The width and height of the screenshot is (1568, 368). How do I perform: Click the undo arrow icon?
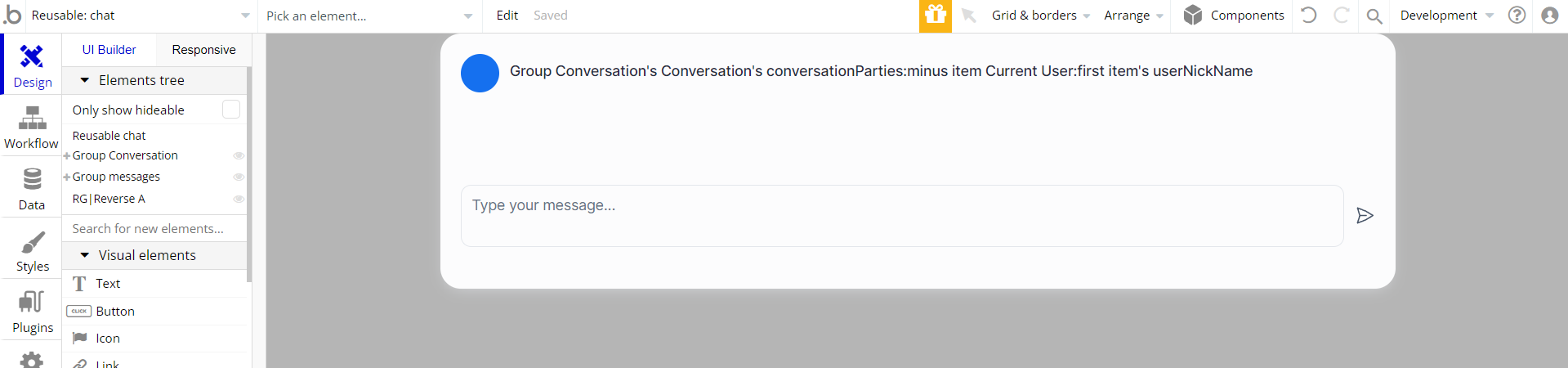pyautogui.click(x=1308, y=16)
